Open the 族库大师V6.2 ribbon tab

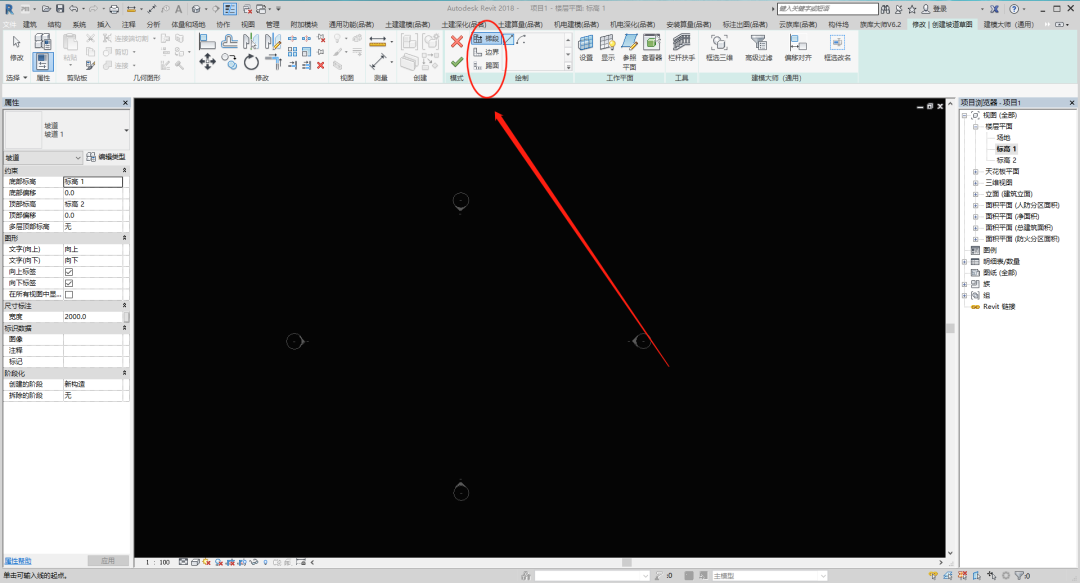pyautogui.click(x=880, y=24)
